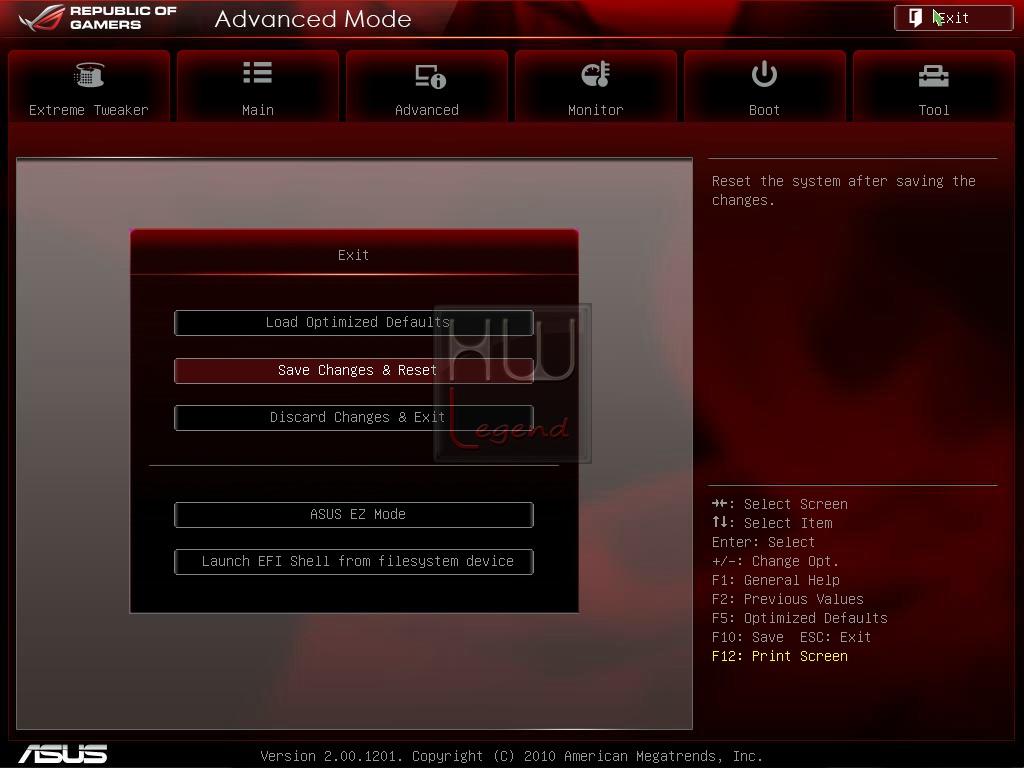
Task: Open the Boot tab label
Action: click(x=764, y=110)
